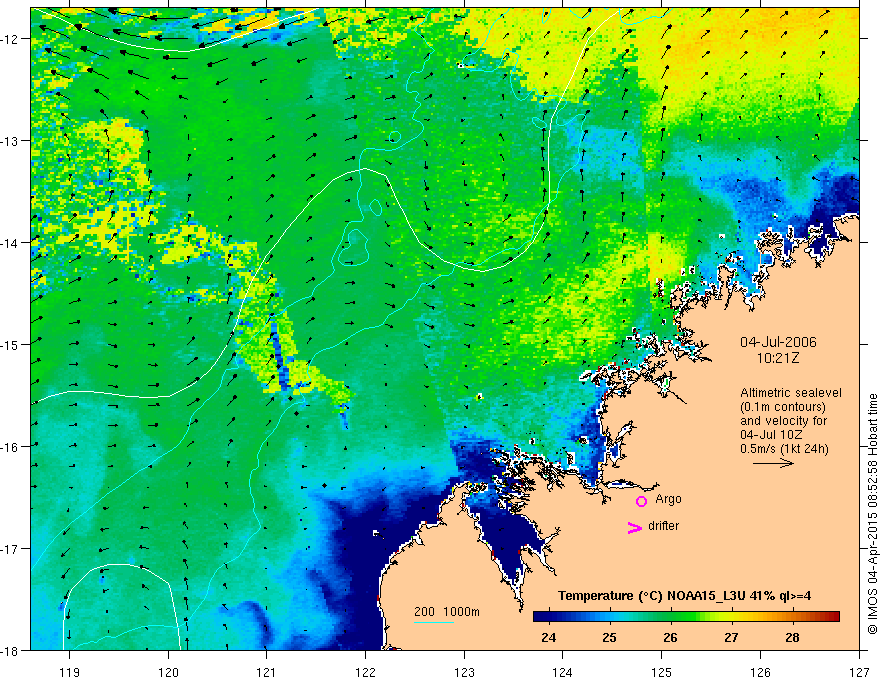Click the 'Temperature (°C) NOAA15_L3U 41% ql>=4' title
Viewport: 880px width, 680px height.
pyautogui.click(x=684, y=596)
